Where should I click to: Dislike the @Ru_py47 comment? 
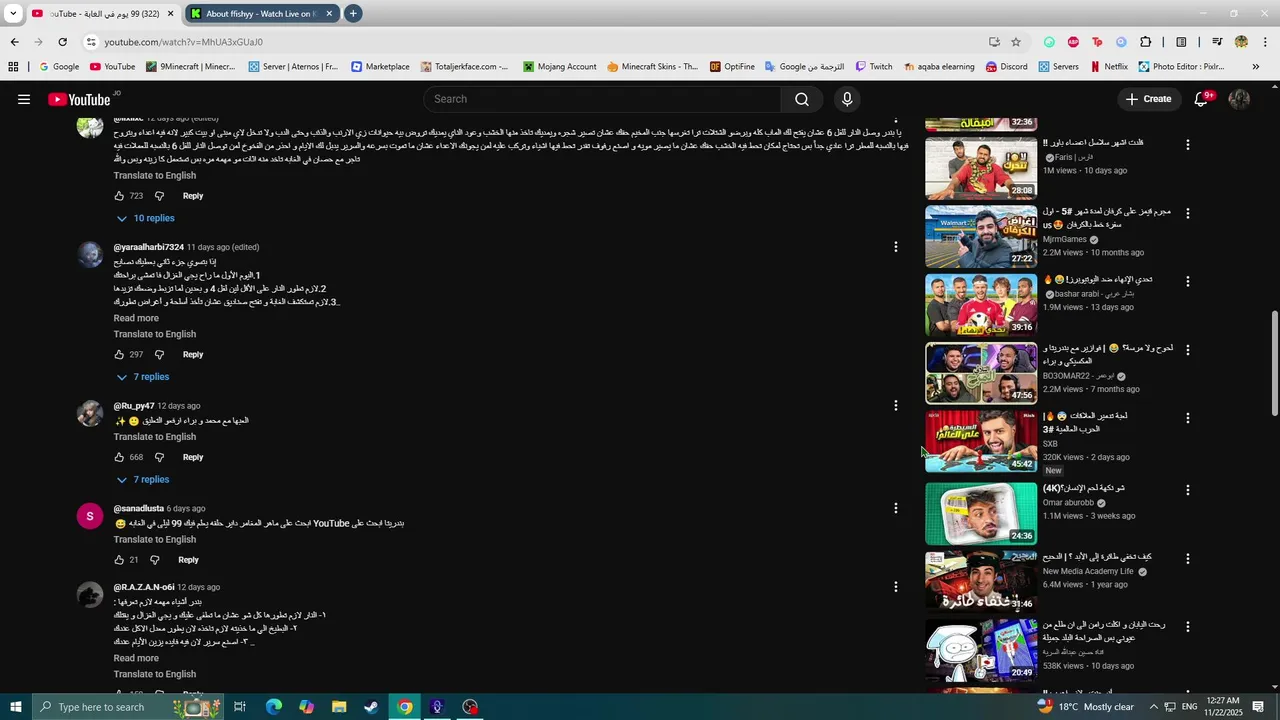159,457
